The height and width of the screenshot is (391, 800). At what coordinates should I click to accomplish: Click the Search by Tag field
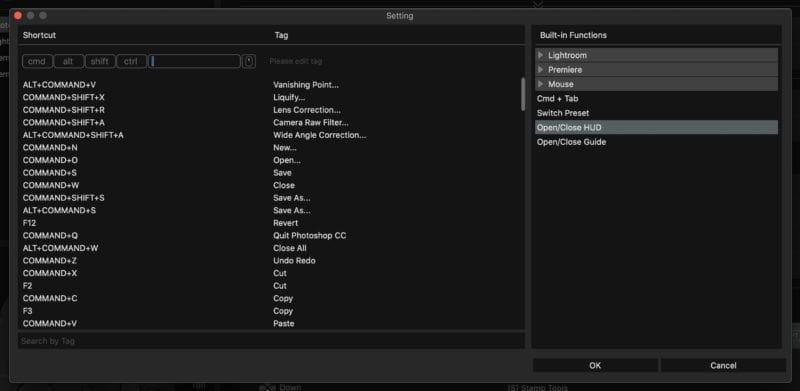[271, 341]
